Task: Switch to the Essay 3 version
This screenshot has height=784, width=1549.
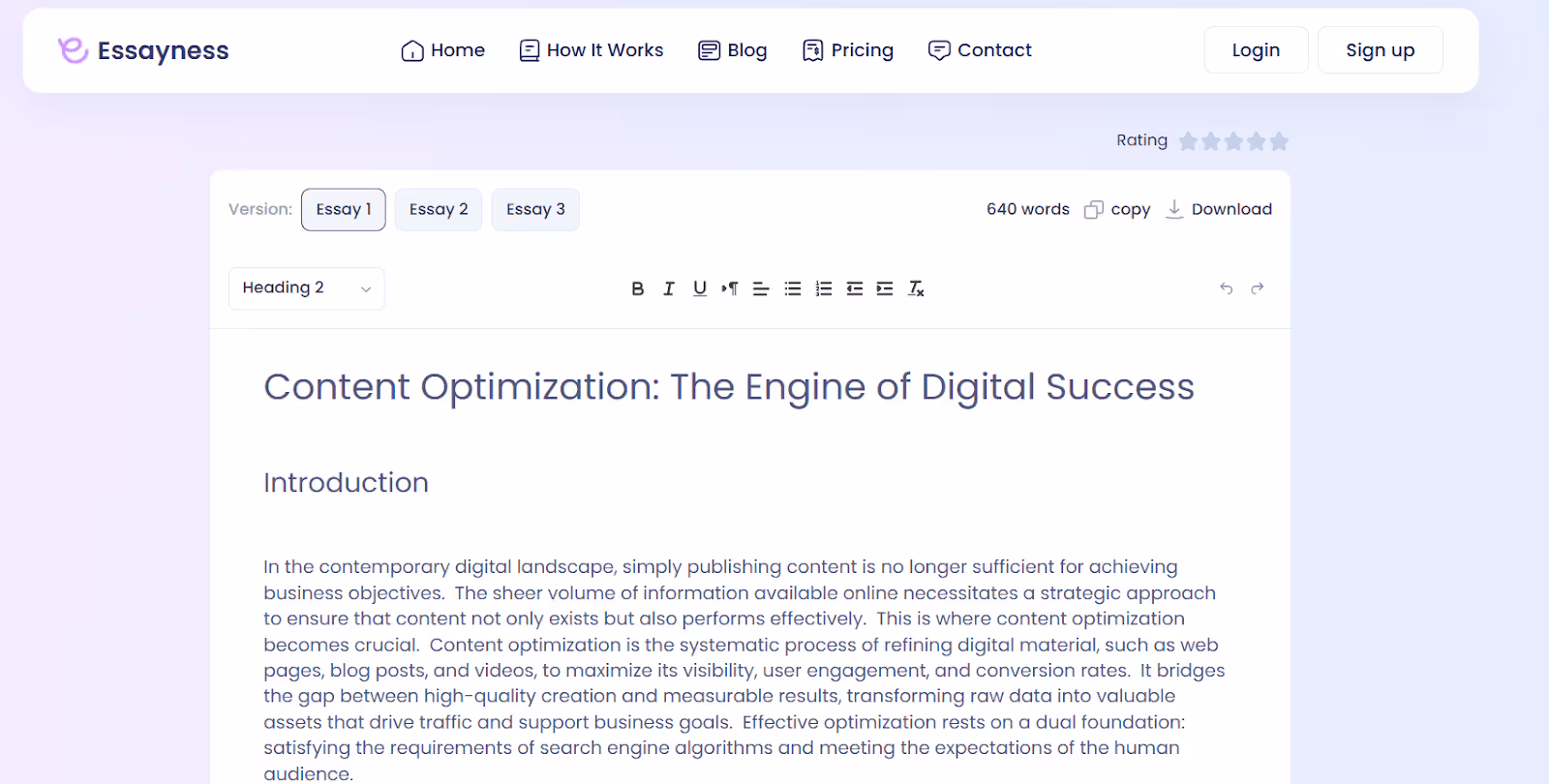Action: click(535, 209)
